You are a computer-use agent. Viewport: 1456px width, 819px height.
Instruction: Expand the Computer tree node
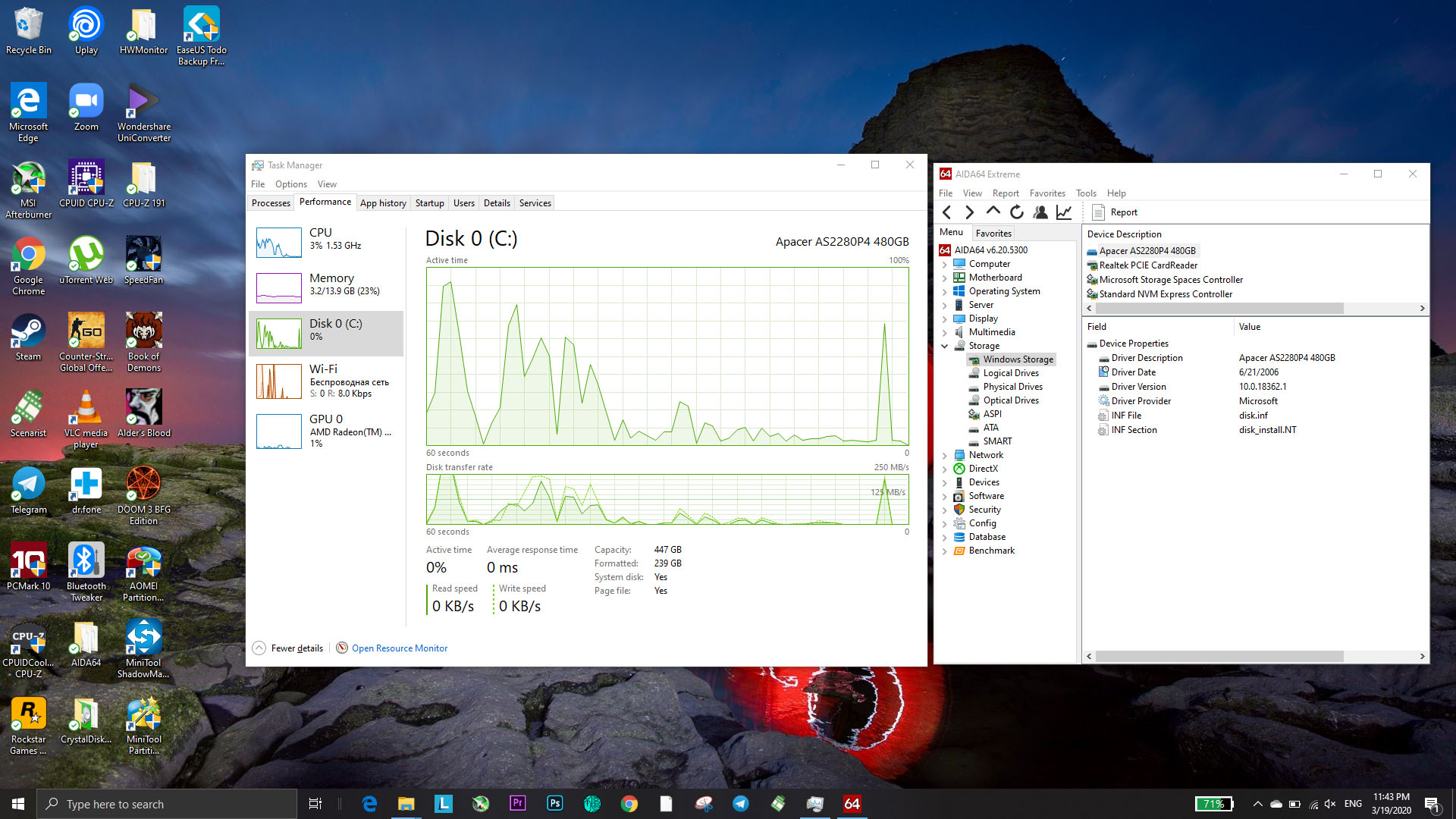[x=945, y=264]
